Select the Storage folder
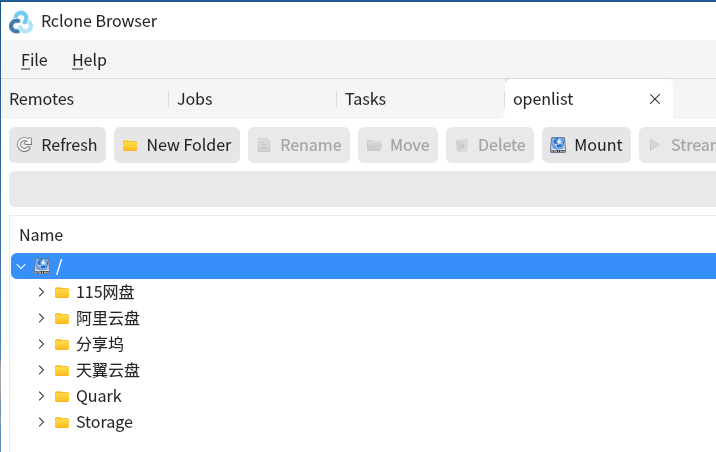 (x=104, y=422)
